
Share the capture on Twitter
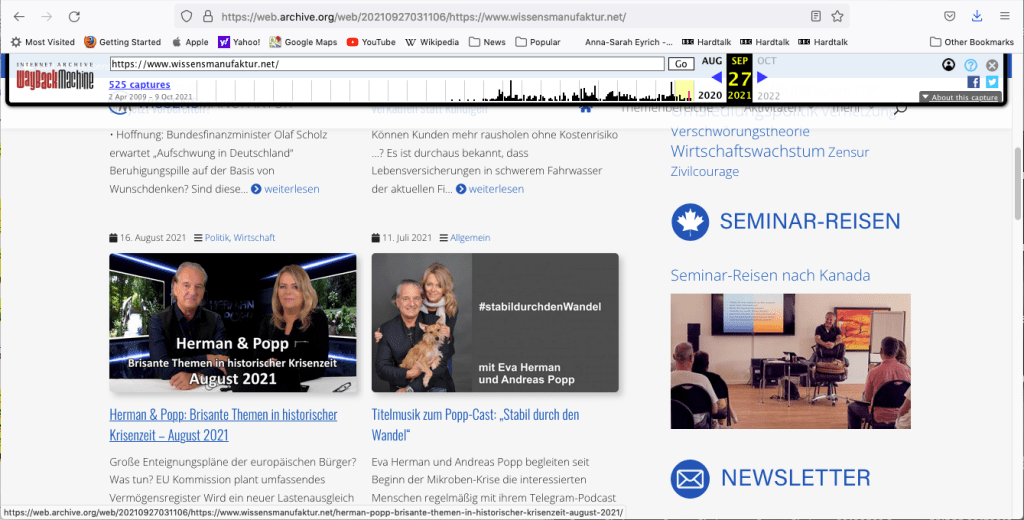(x=992, y=82)
